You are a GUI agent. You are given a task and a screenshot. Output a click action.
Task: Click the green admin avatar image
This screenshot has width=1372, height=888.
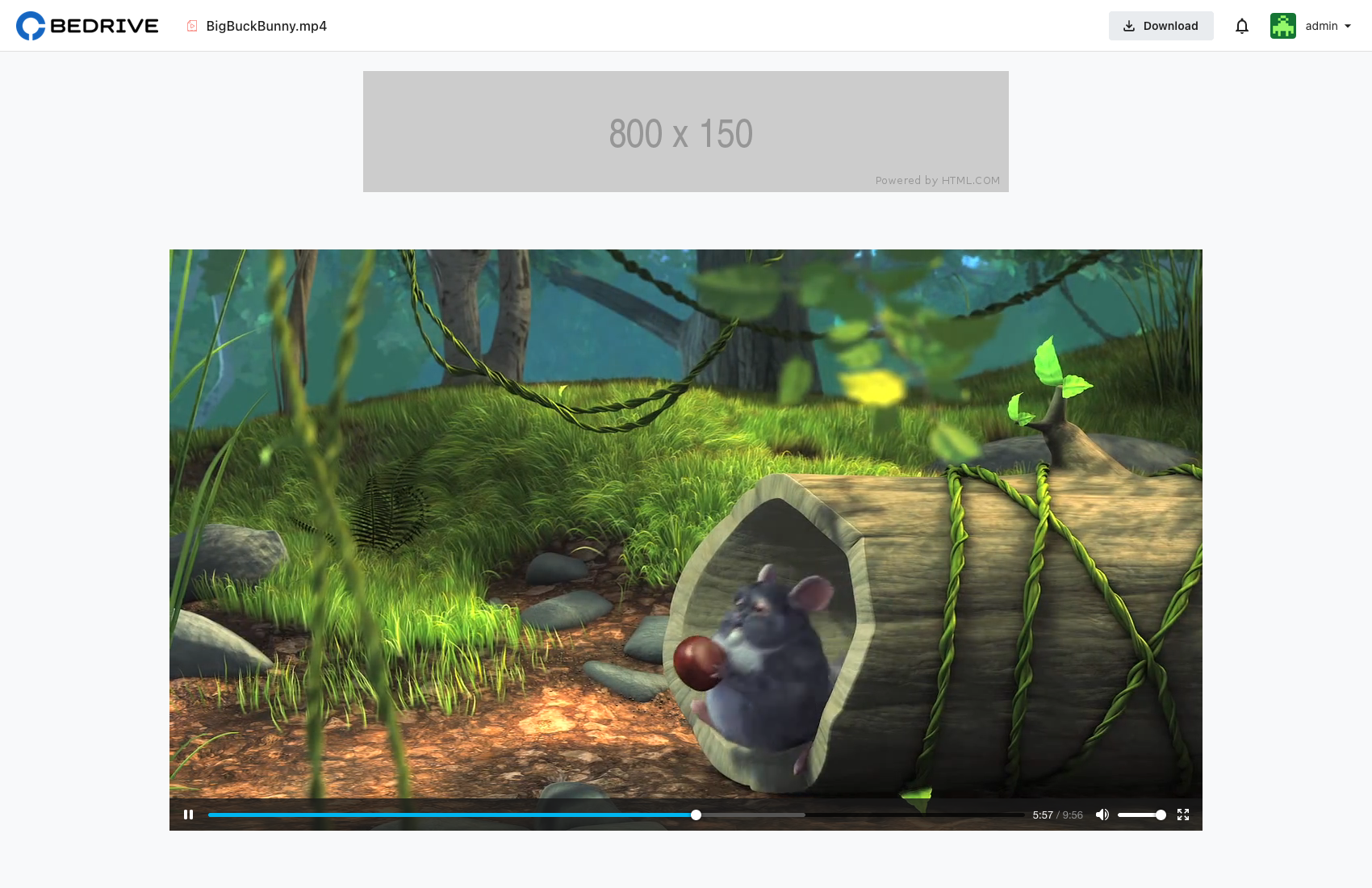tap(1282, 26)
